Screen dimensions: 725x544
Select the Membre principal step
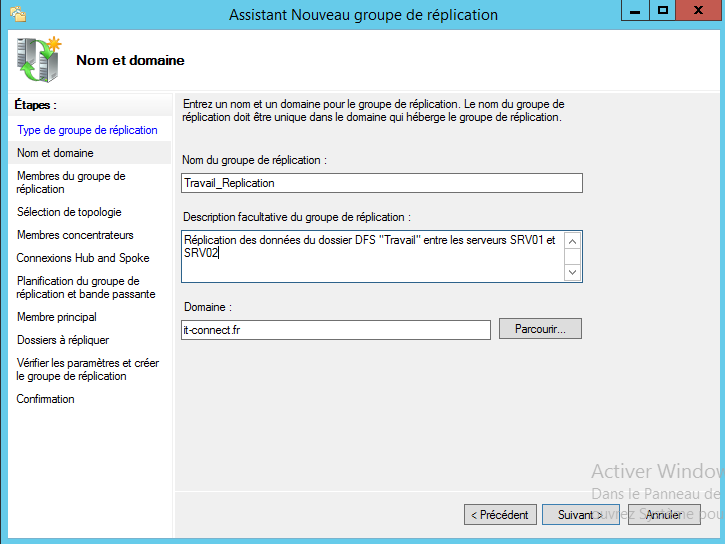point(57,317)
